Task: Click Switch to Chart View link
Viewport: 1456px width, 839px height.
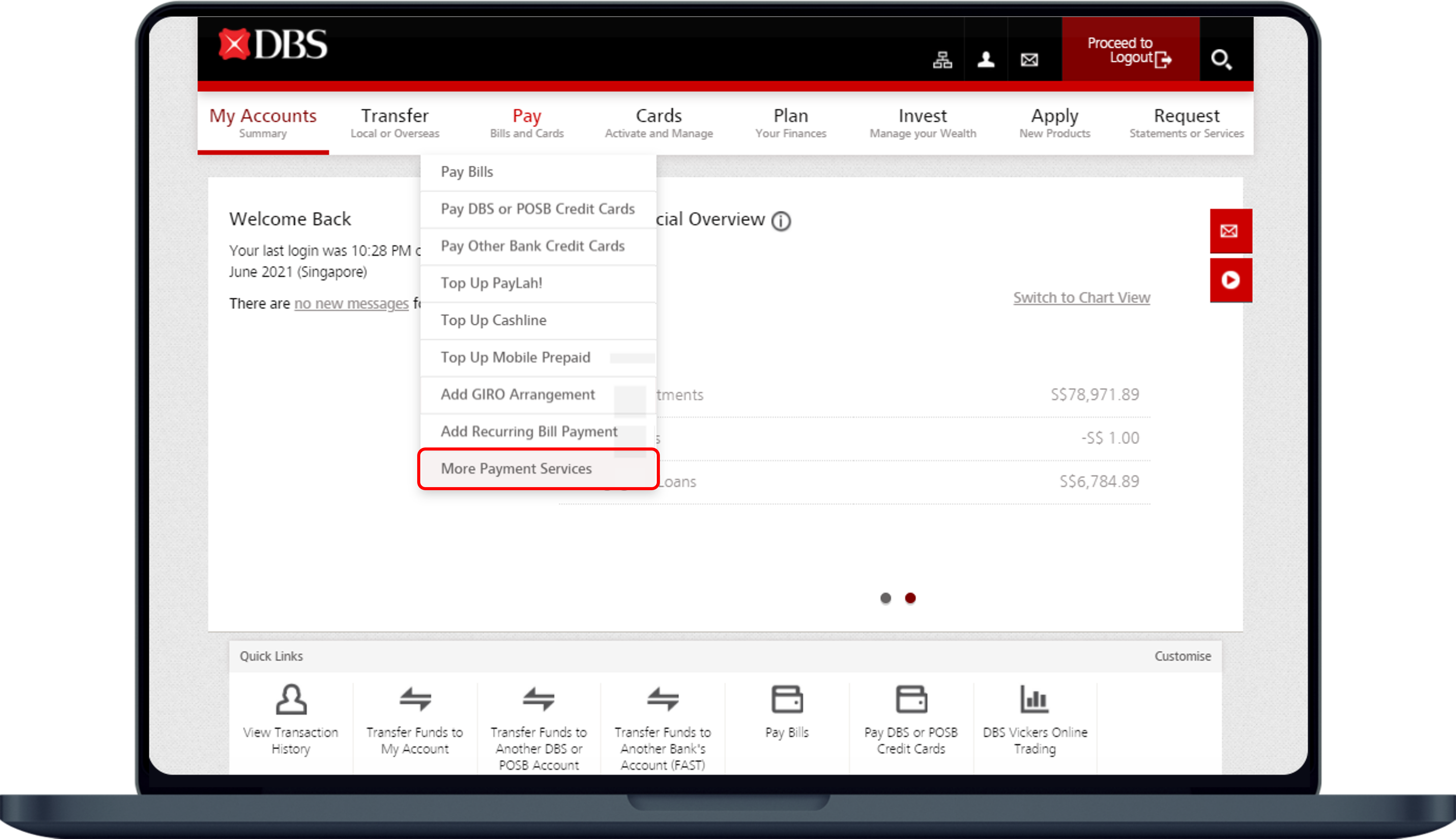Action: coord(1081,297)
